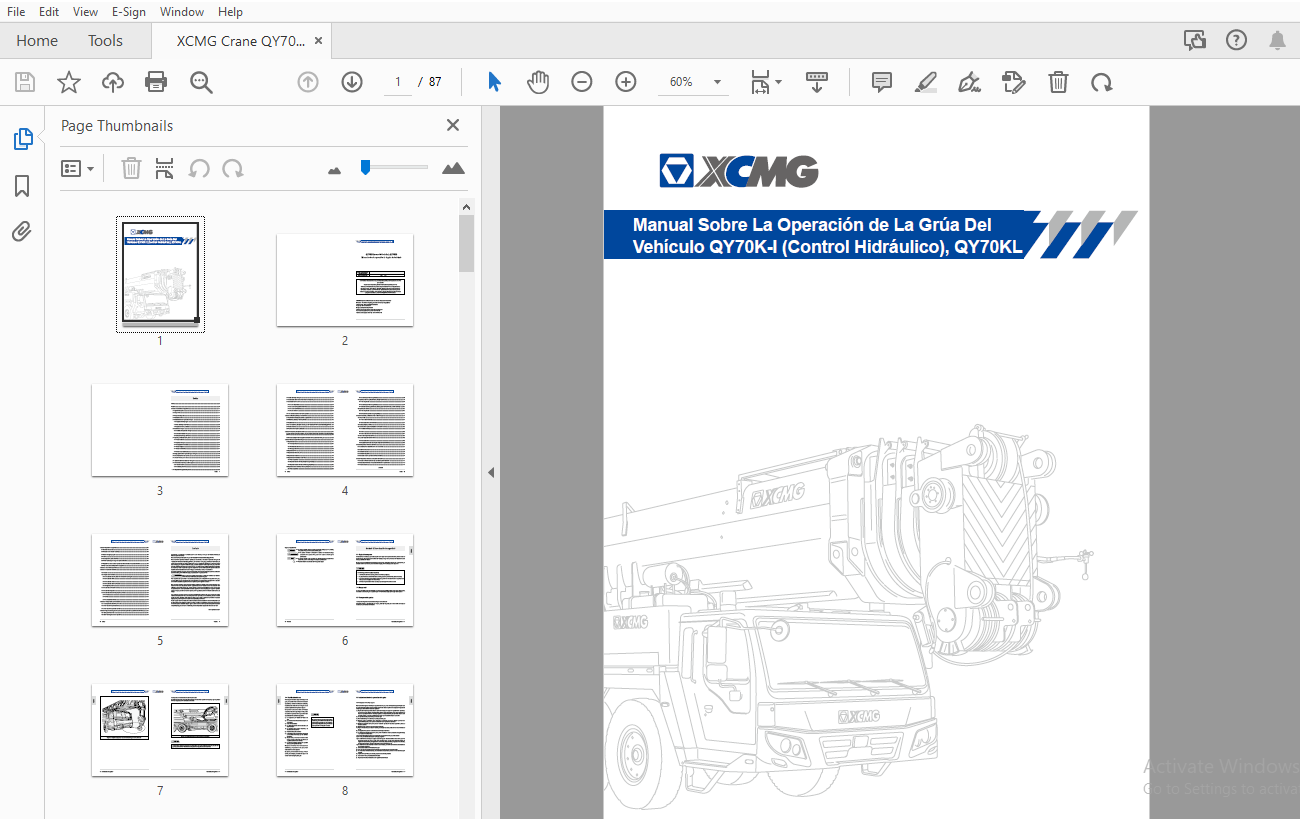Select the XCMG Crane QY70 document tab
The image size is (1300, 819).
click(241, 41)
